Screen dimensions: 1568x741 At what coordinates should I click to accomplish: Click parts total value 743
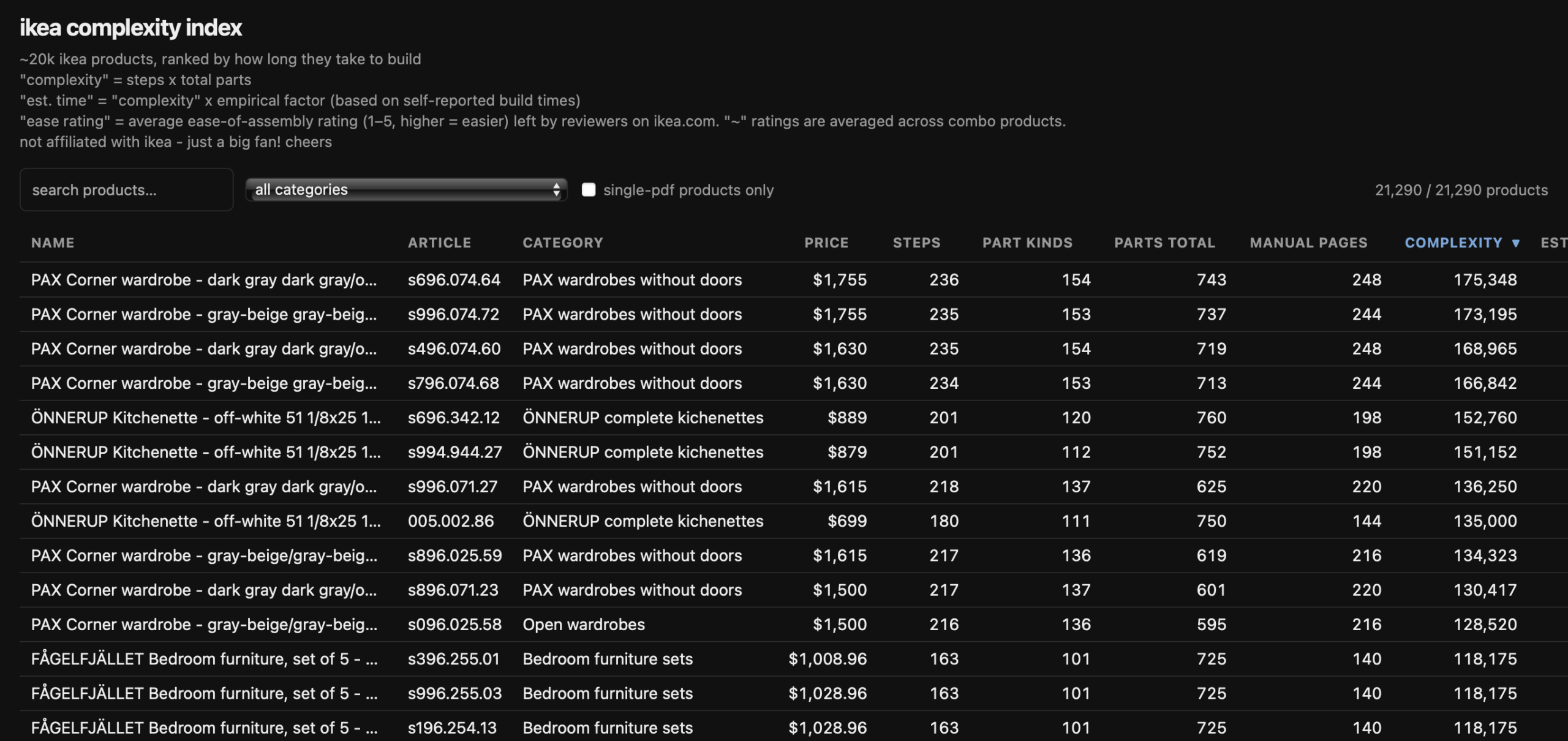[1212, 280]
